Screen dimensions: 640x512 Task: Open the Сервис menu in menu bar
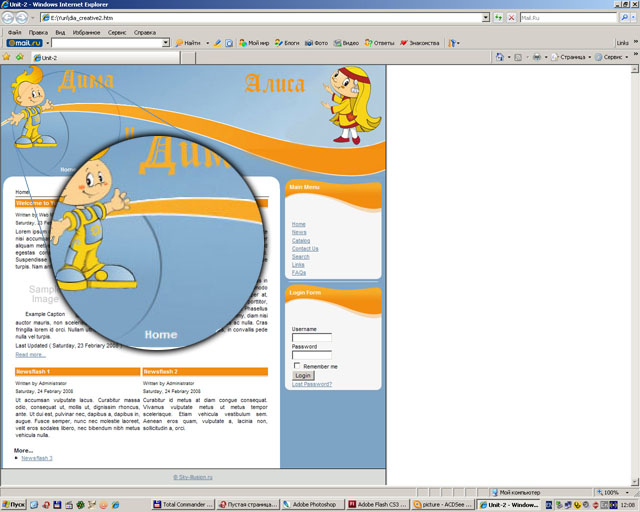click(117, 32)
